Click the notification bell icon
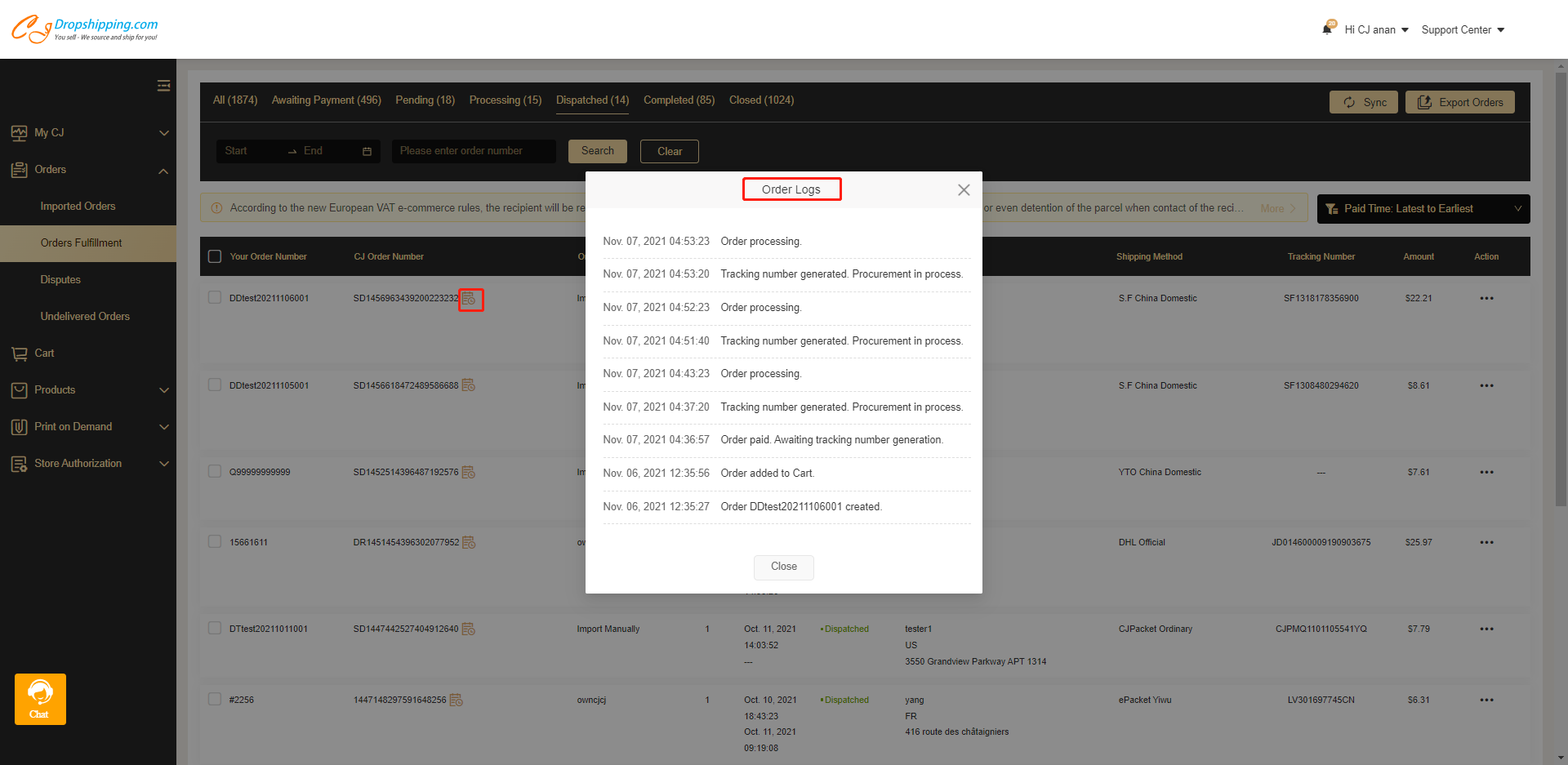The image size is (1568, 765). click(x=1328, y=29)
